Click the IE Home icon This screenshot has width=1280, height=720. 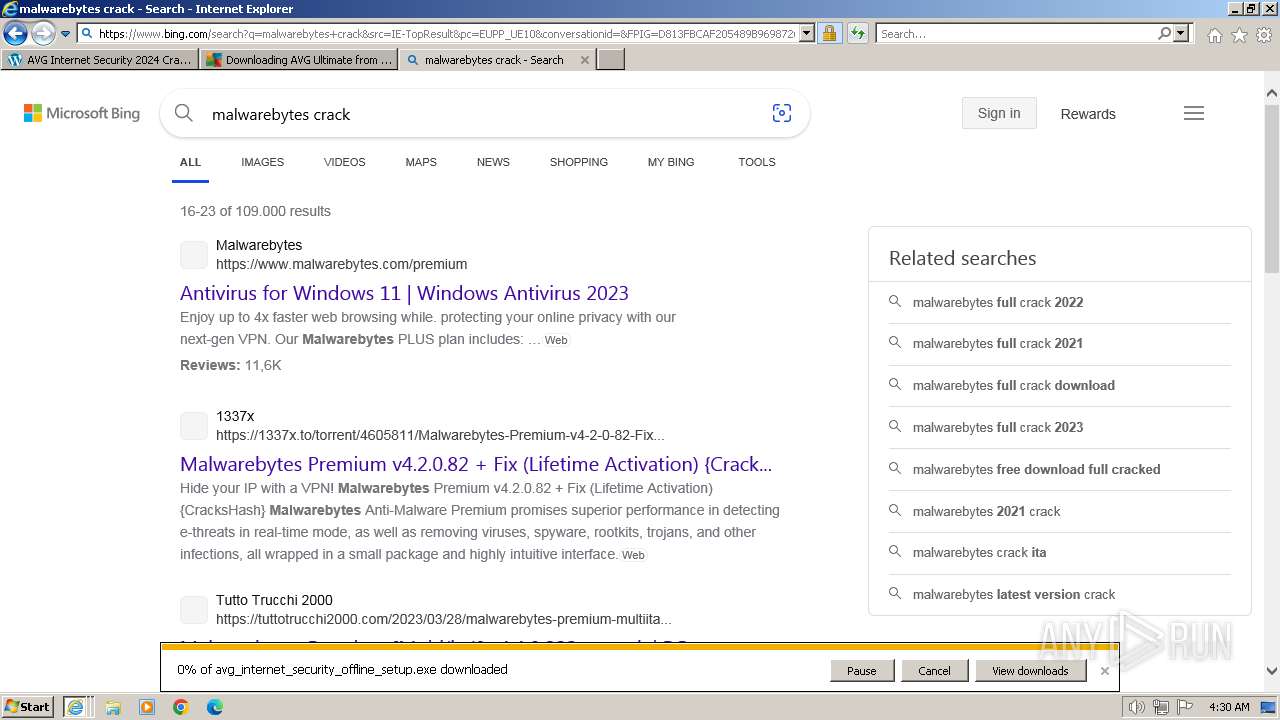(x=1214, y=35)
